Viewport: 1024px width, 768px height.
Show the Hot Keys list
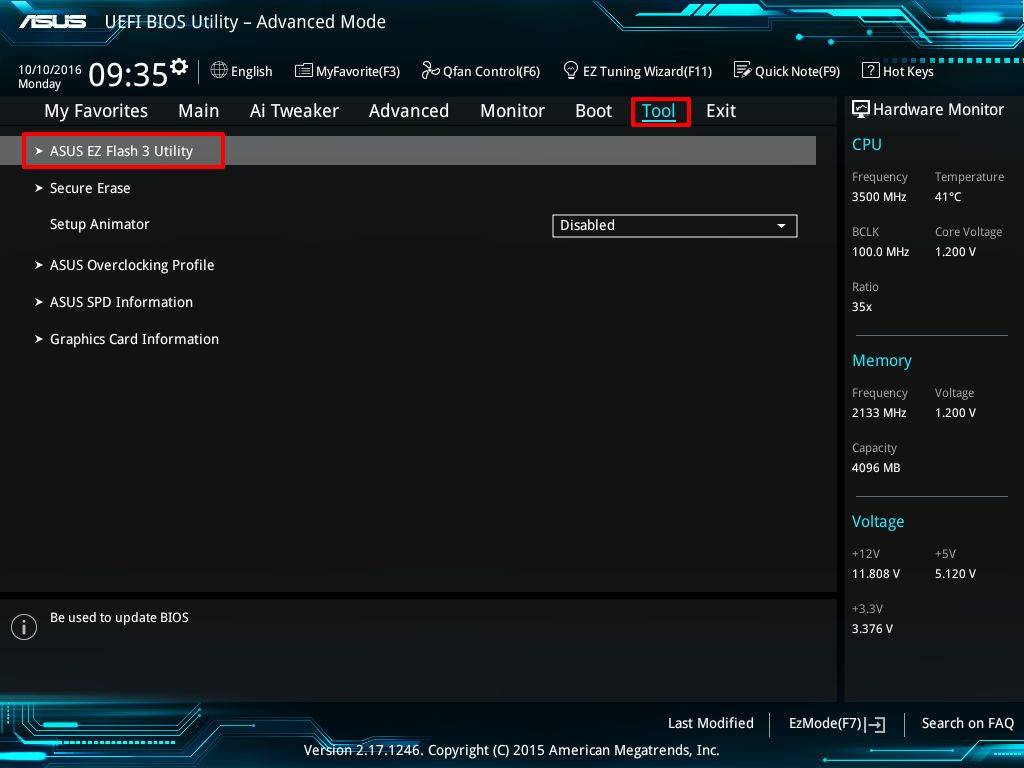908,71
